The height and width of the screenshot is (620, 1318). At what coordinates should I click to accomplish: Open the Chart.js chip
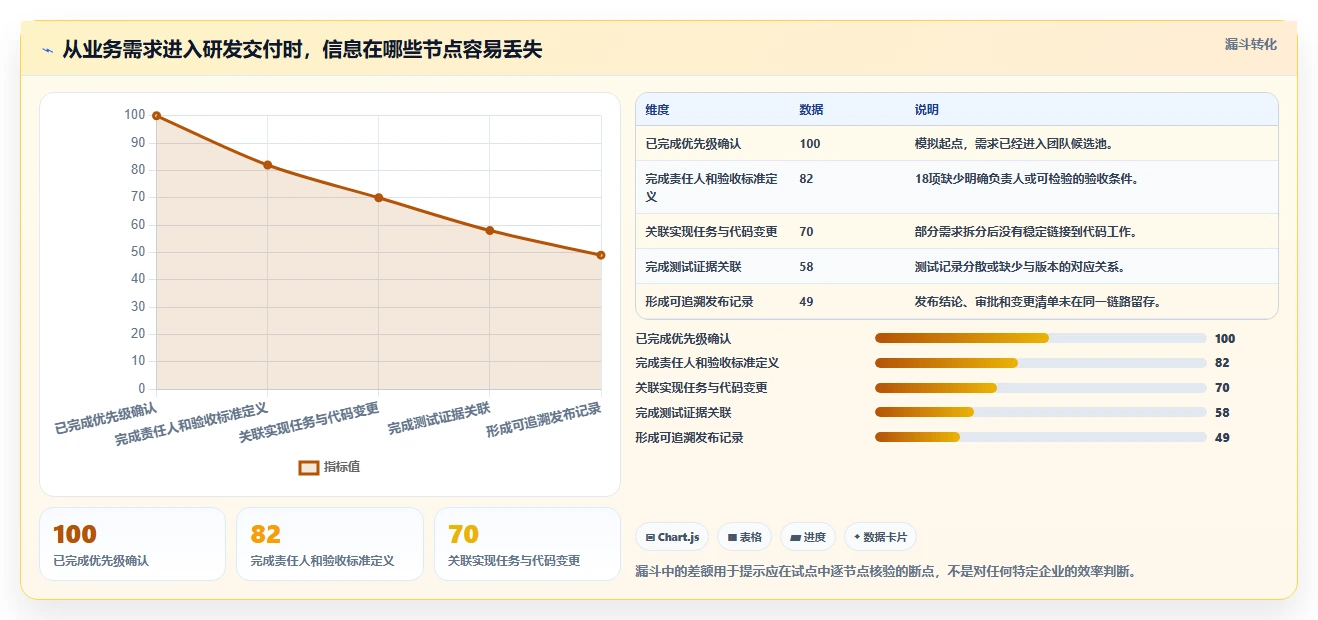click(672, 537)
